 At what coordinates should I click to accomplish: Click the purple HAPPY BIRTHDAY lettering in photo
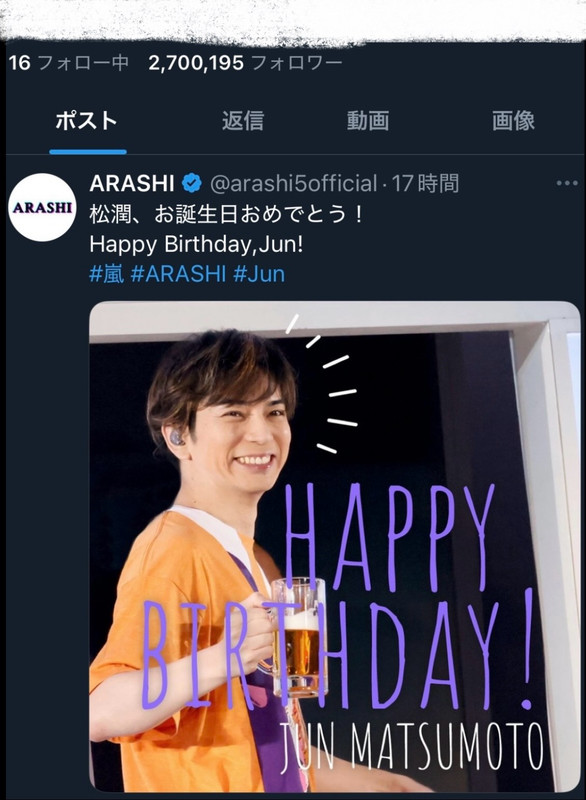338,599
